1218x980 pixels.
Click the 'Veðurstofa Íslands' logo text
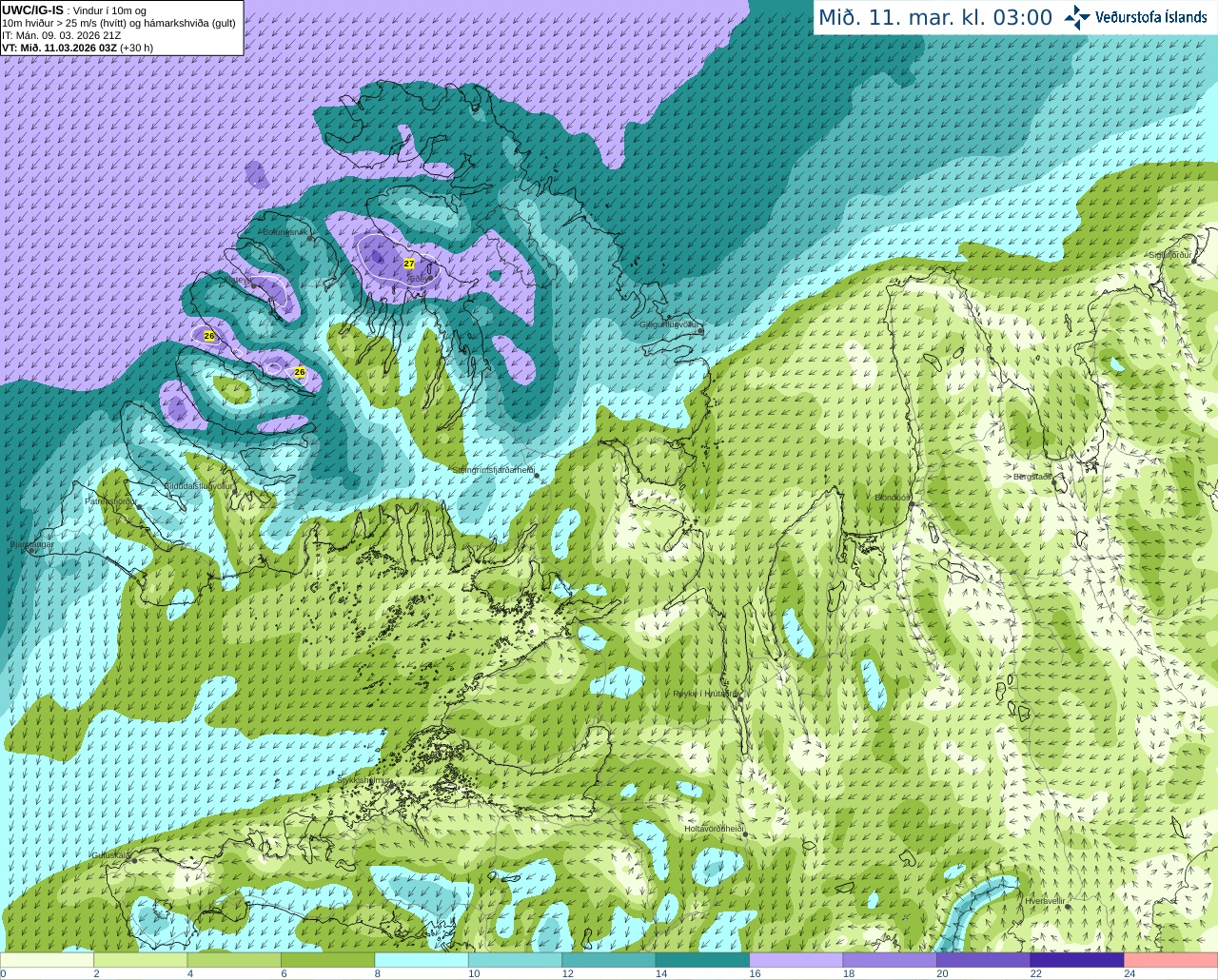[1151, 17]
